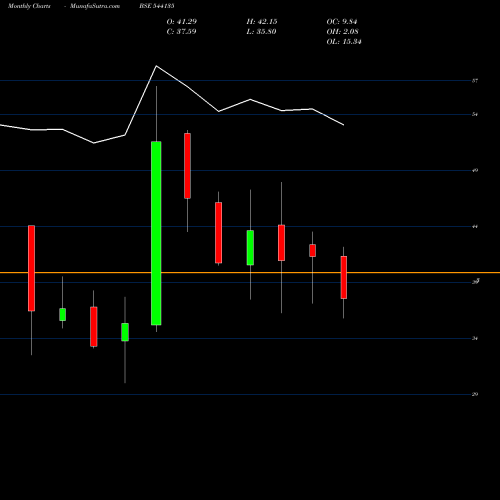Image resolution: width=500 pixels, height=500 pixels.
Task: Click the 'OL: 15.34' reading
Action: [344, 42]
